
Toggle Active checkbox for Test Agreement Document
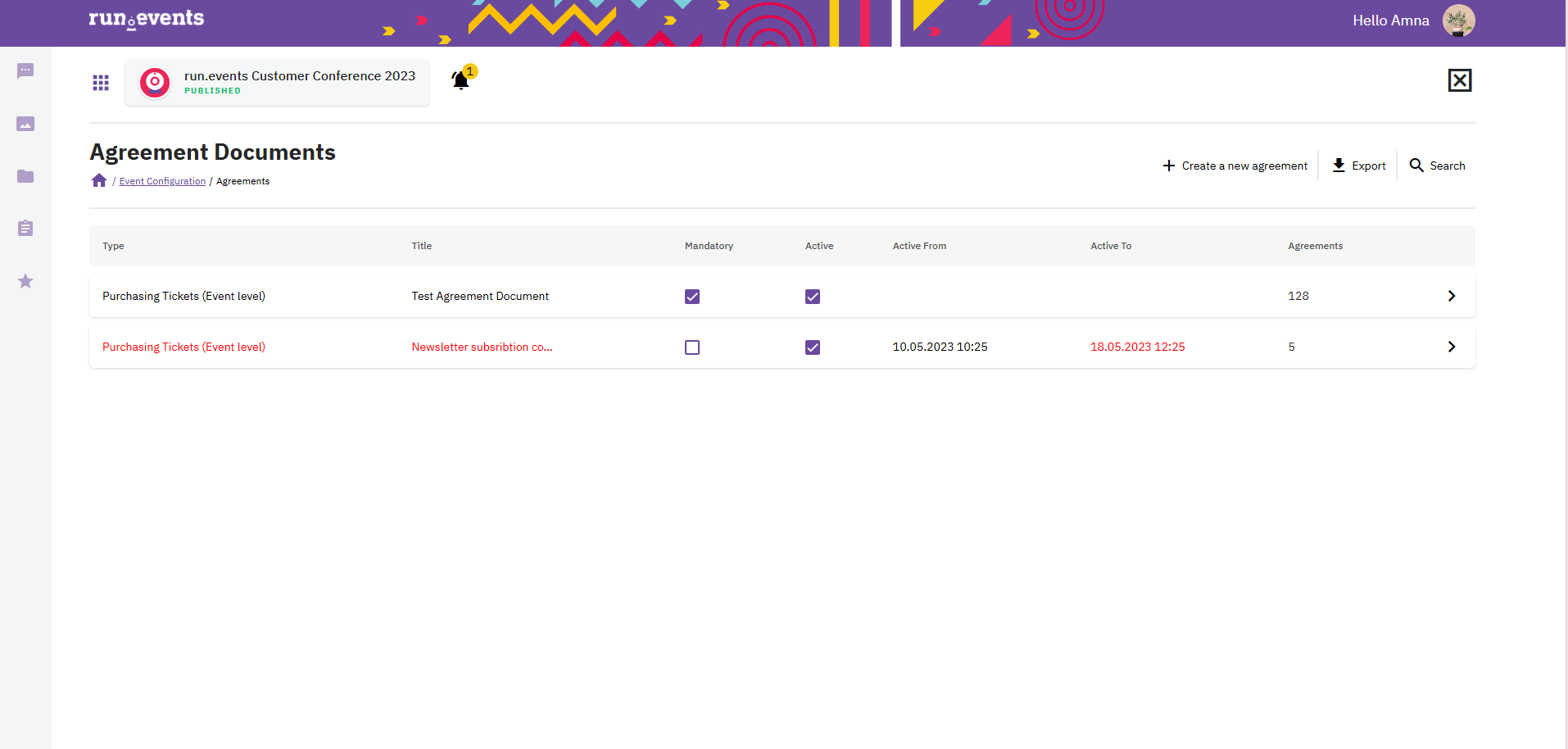point(813,297)
